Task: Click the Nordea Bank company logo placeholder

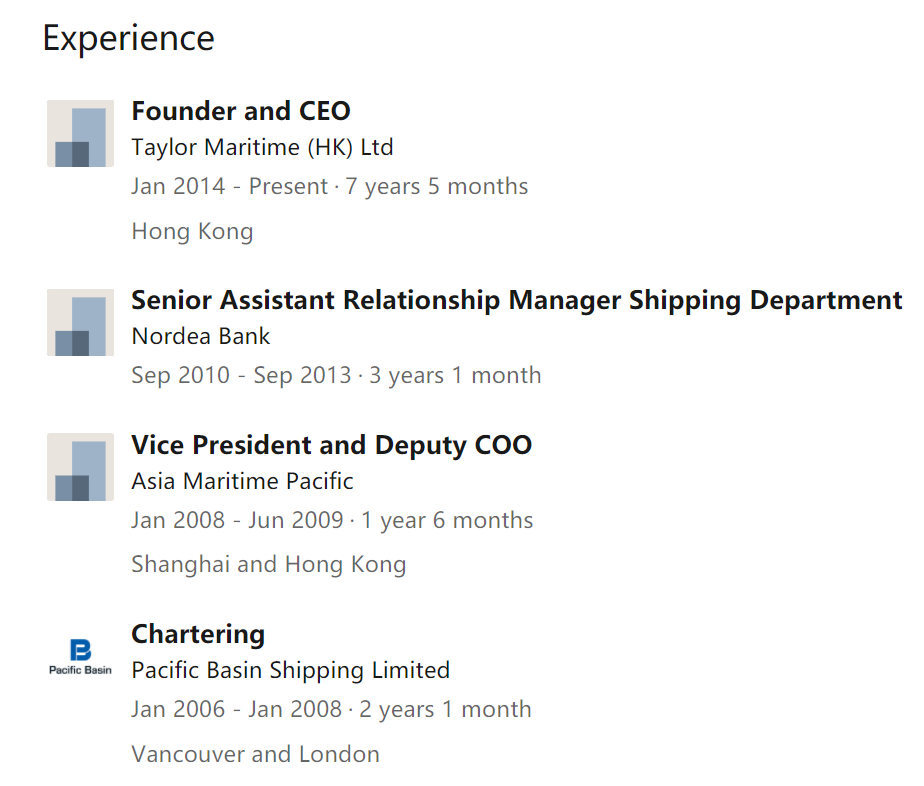Action: [80, 322]
